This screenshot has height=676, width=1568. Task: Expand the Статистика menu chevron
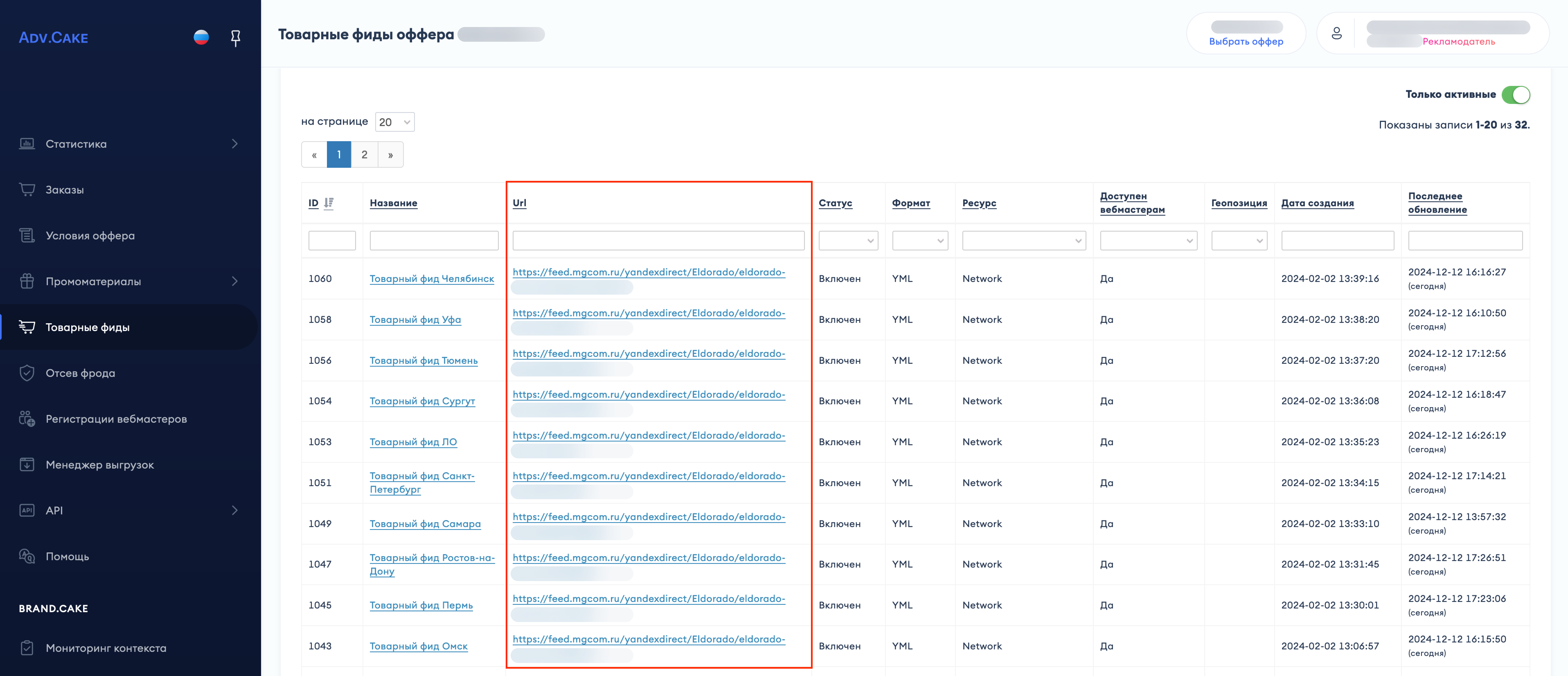pyautogui.click(x=235, y=144)
